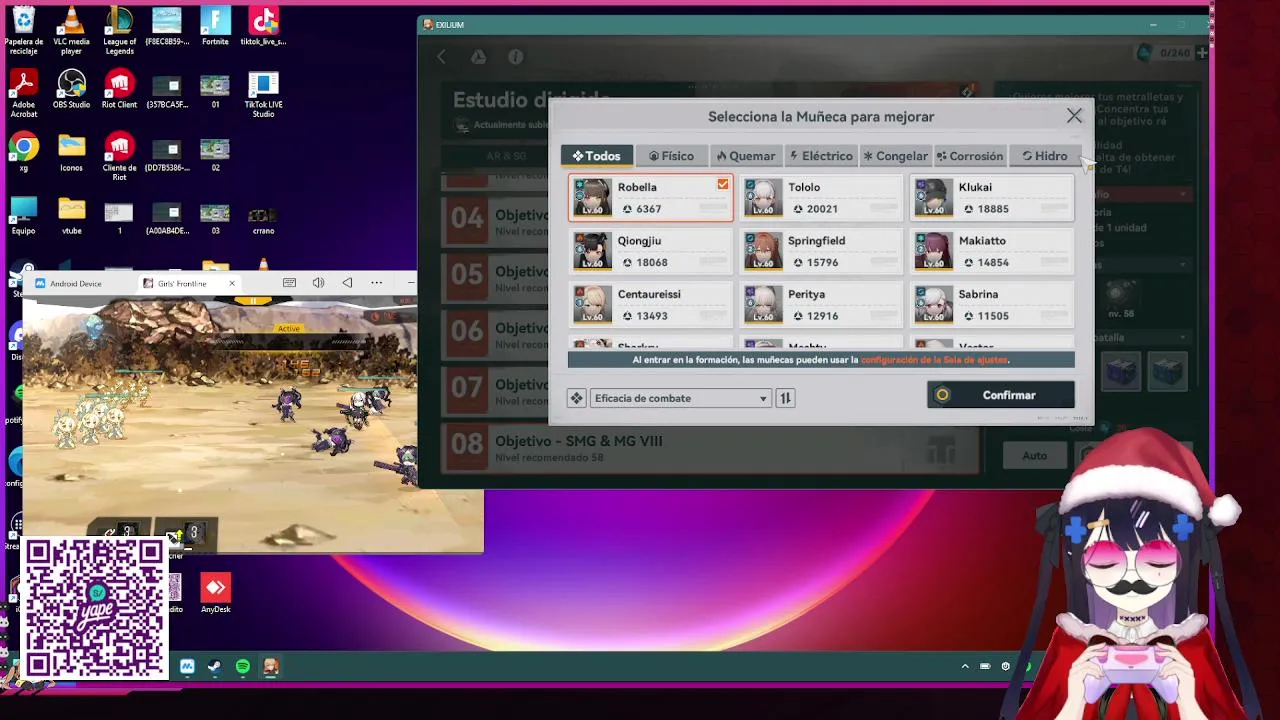This screenshot has width=1280, height=720.
Task: Open the Equipo desktop icon
Action: [x=23, y=216]
